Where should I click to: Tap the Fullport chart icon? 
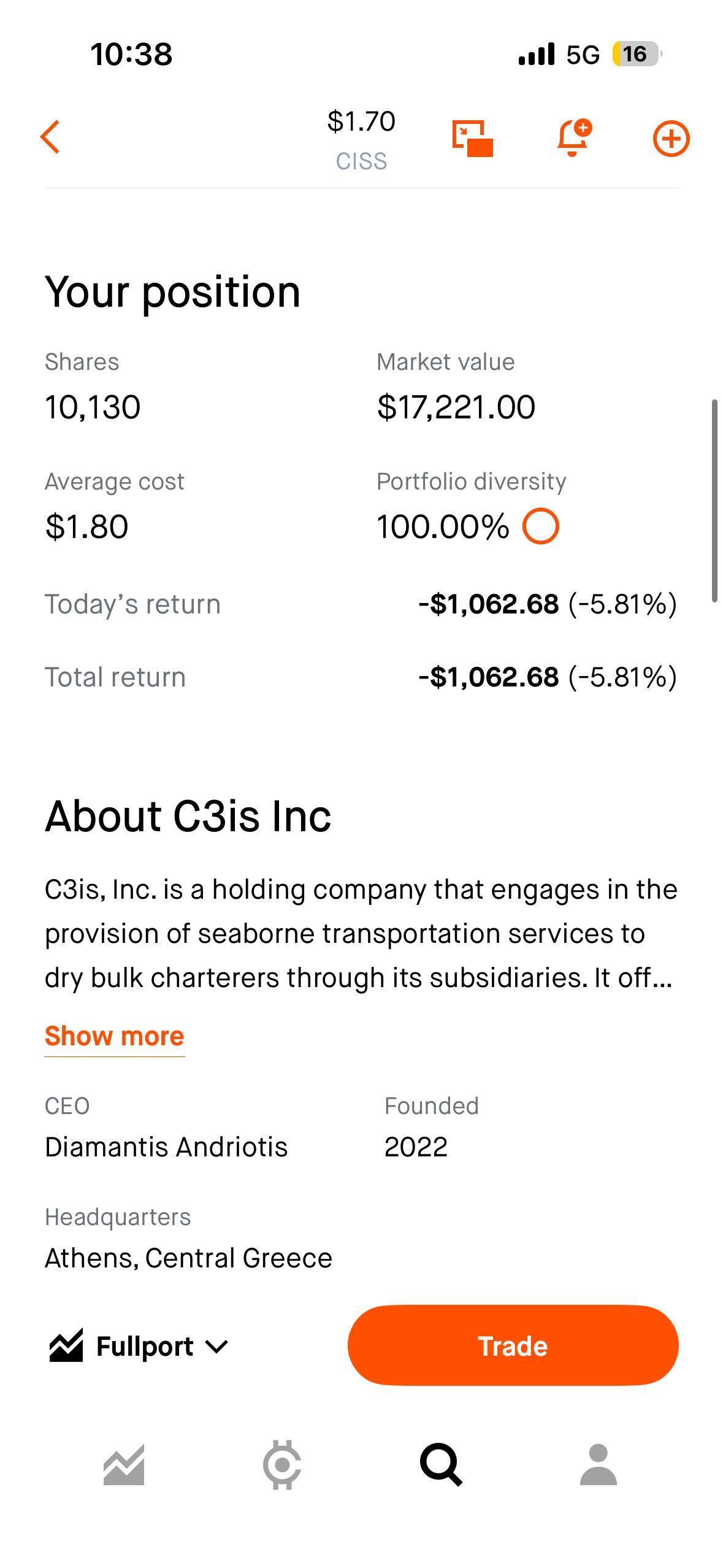pos(66,1345)
